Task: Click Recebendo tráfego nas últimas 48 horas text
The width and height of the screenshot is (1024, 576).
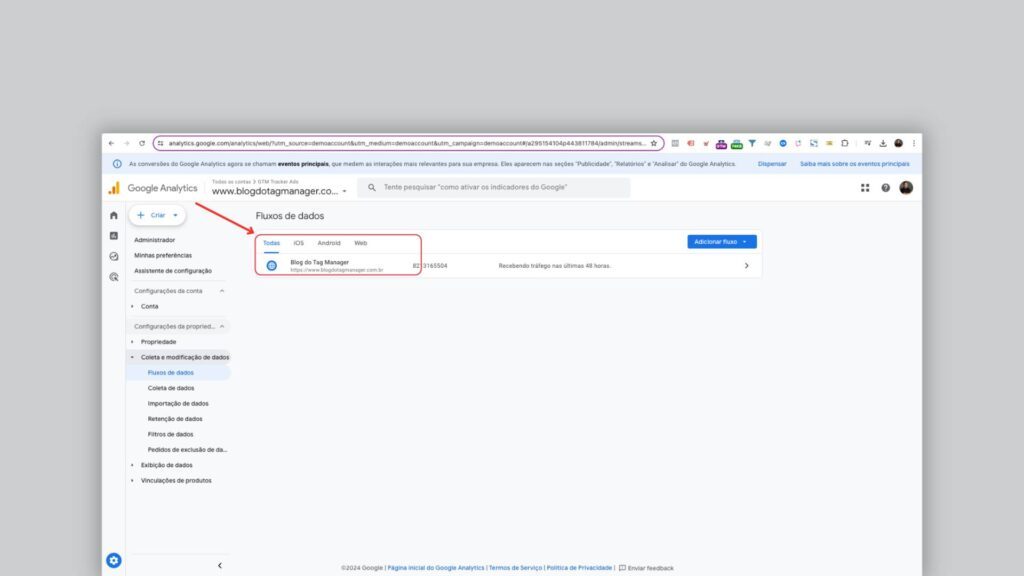Action: [x=554, y=266]
